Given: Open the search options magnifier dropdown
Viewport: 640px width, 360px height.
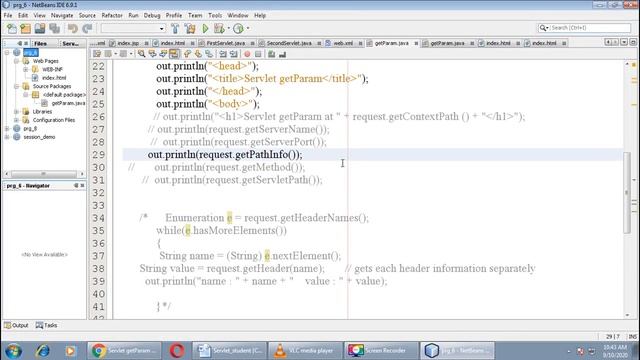Looking at the screenshot, I should (543, 28).
